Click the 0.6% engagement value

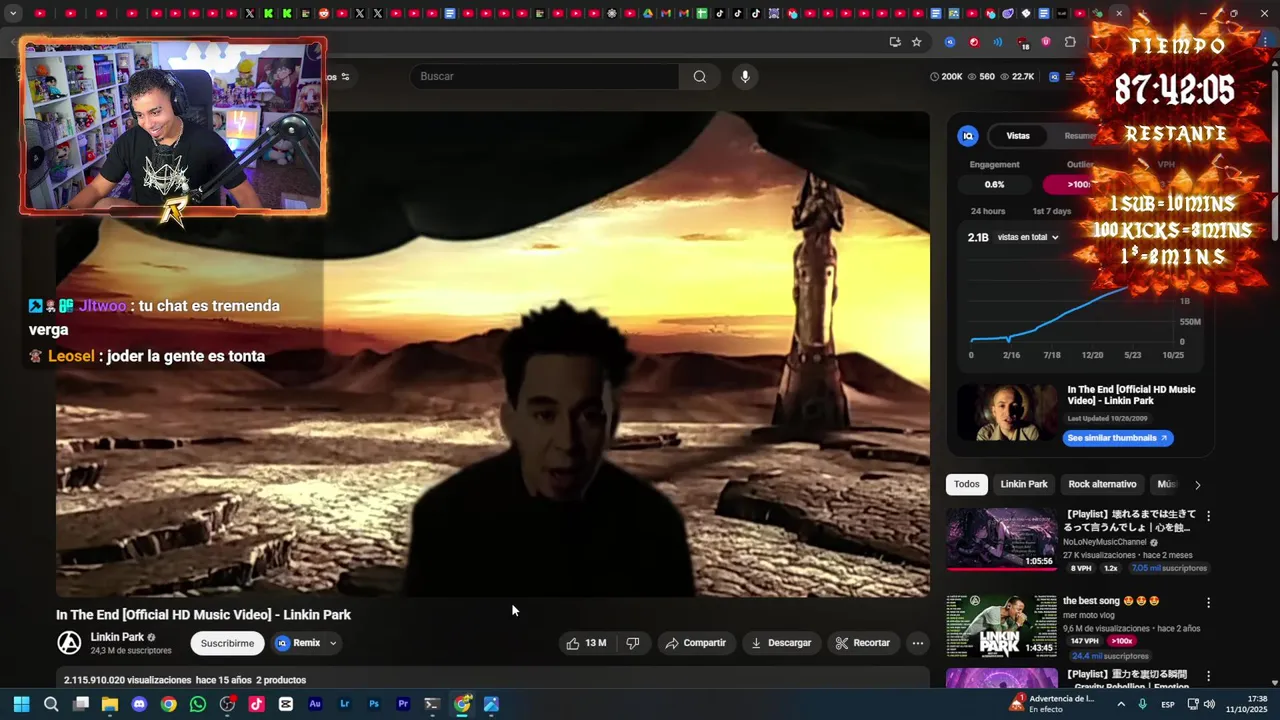994,184
